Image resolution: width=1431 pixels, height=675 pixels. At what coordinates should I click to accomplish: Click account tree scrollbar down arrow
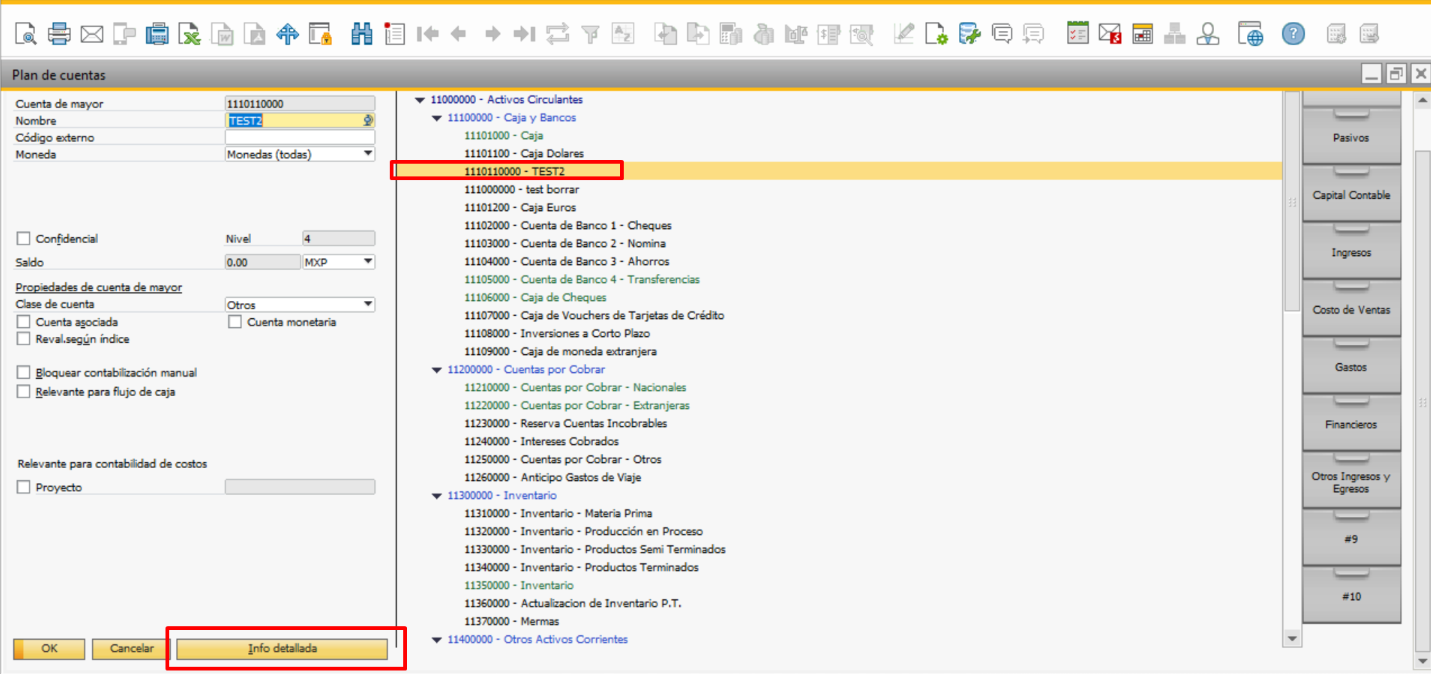click(1292, 638)
